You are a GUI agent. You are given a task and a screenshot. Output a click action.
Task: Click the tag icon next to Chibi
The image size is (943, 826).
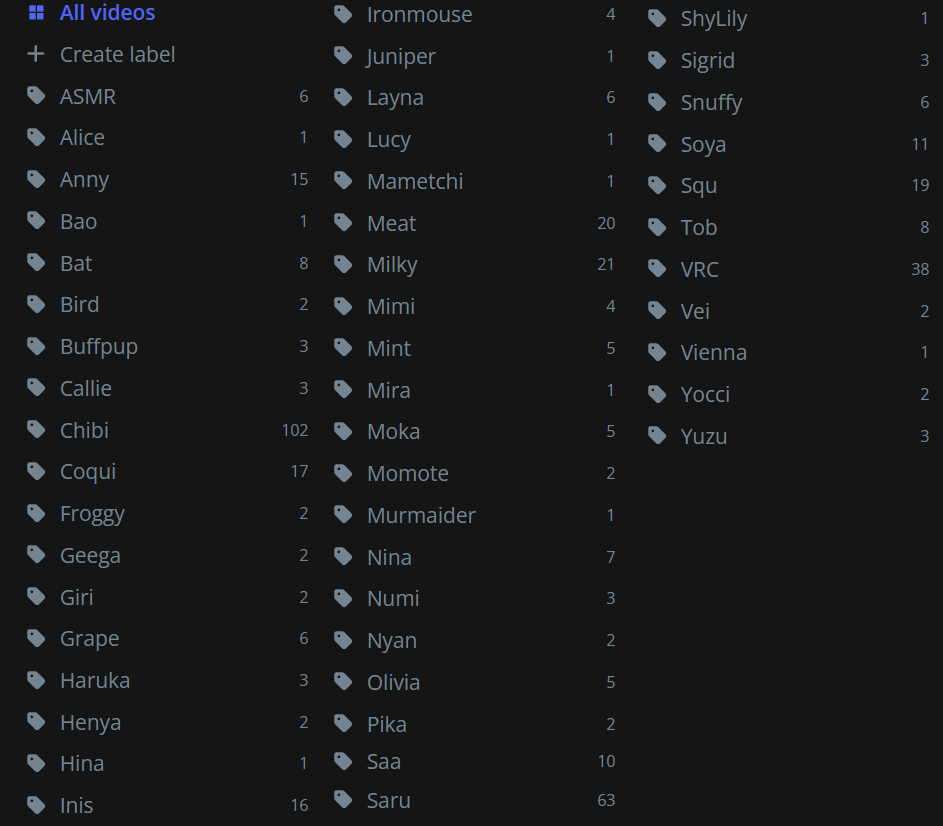point(36,430)
